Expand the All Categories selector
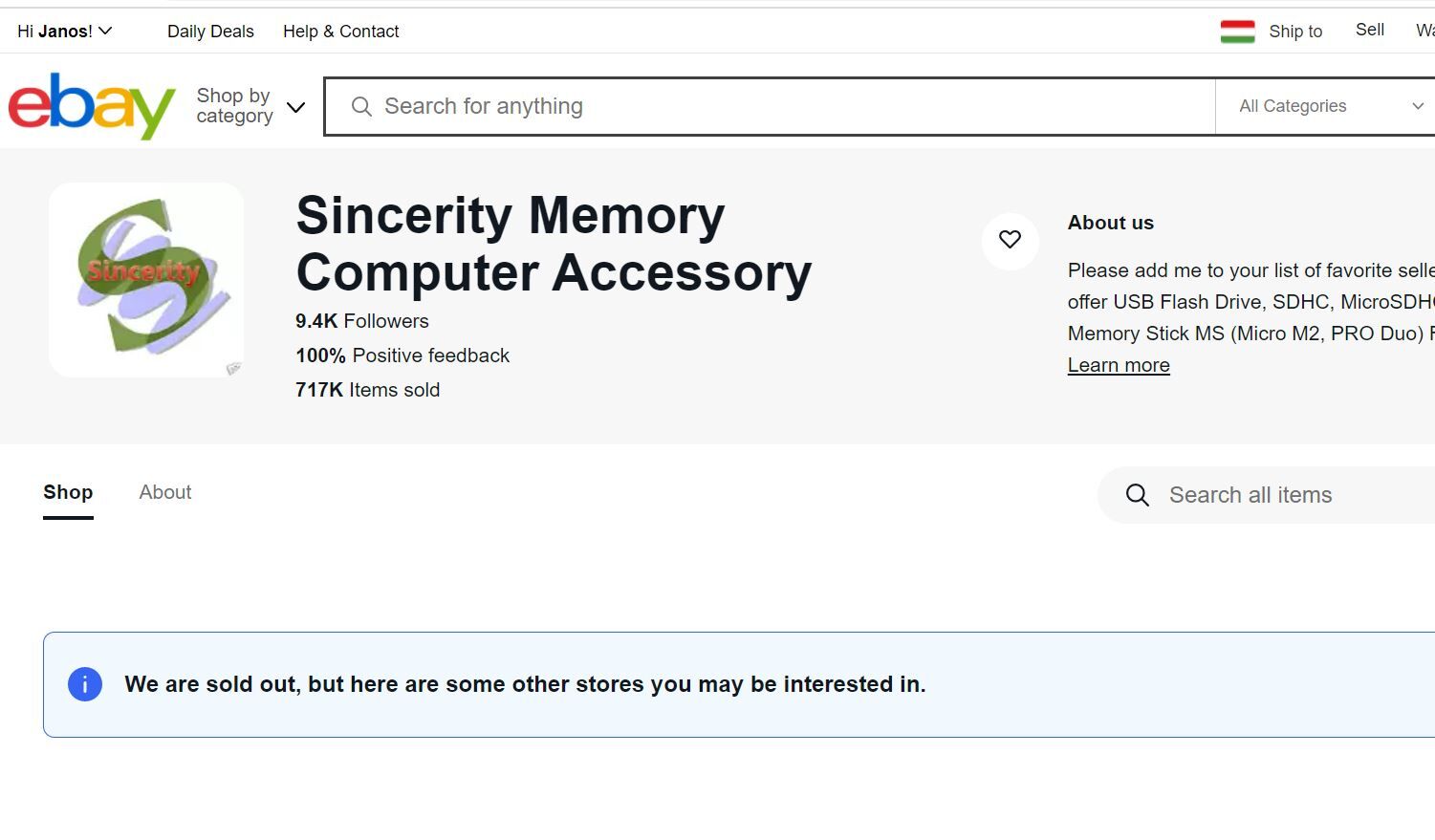 [x=1330, y=106]
